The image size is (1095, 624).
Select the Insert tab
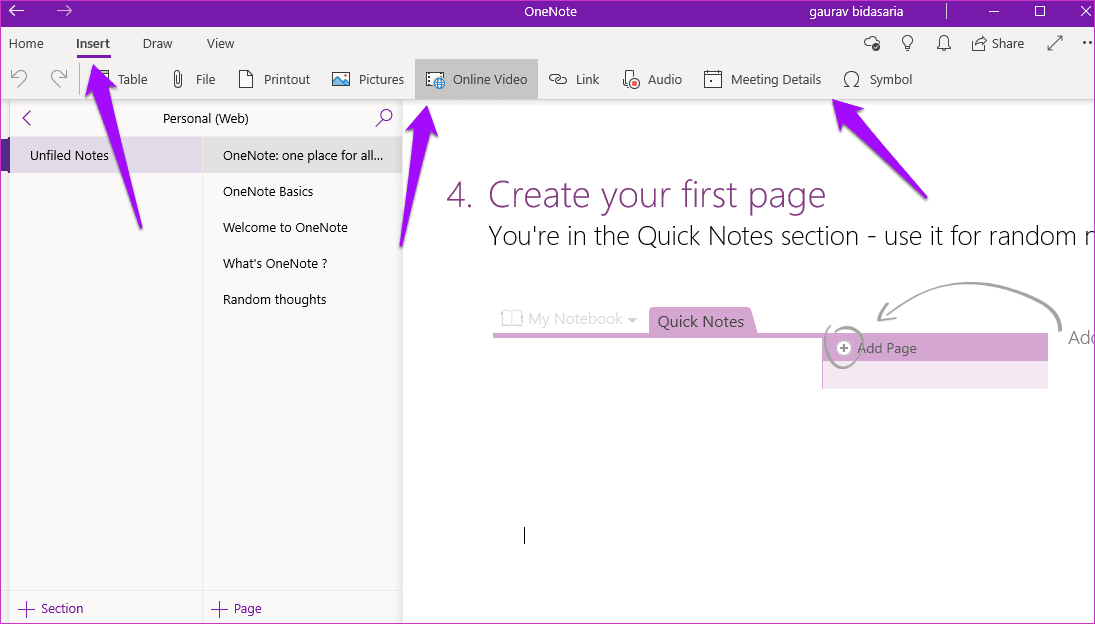pyautogui.click(x=93, y=43)
